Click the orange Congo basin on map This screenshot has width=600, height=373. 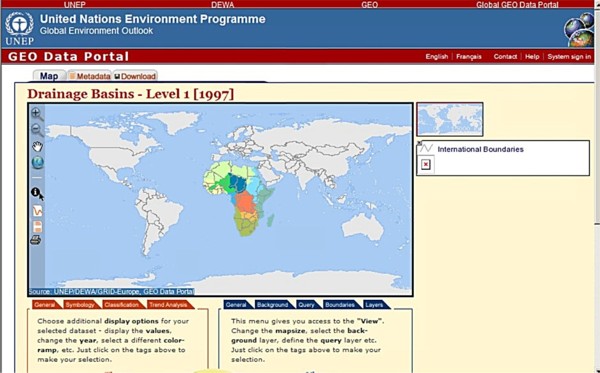pyautogui.click(x=245, y=203)
